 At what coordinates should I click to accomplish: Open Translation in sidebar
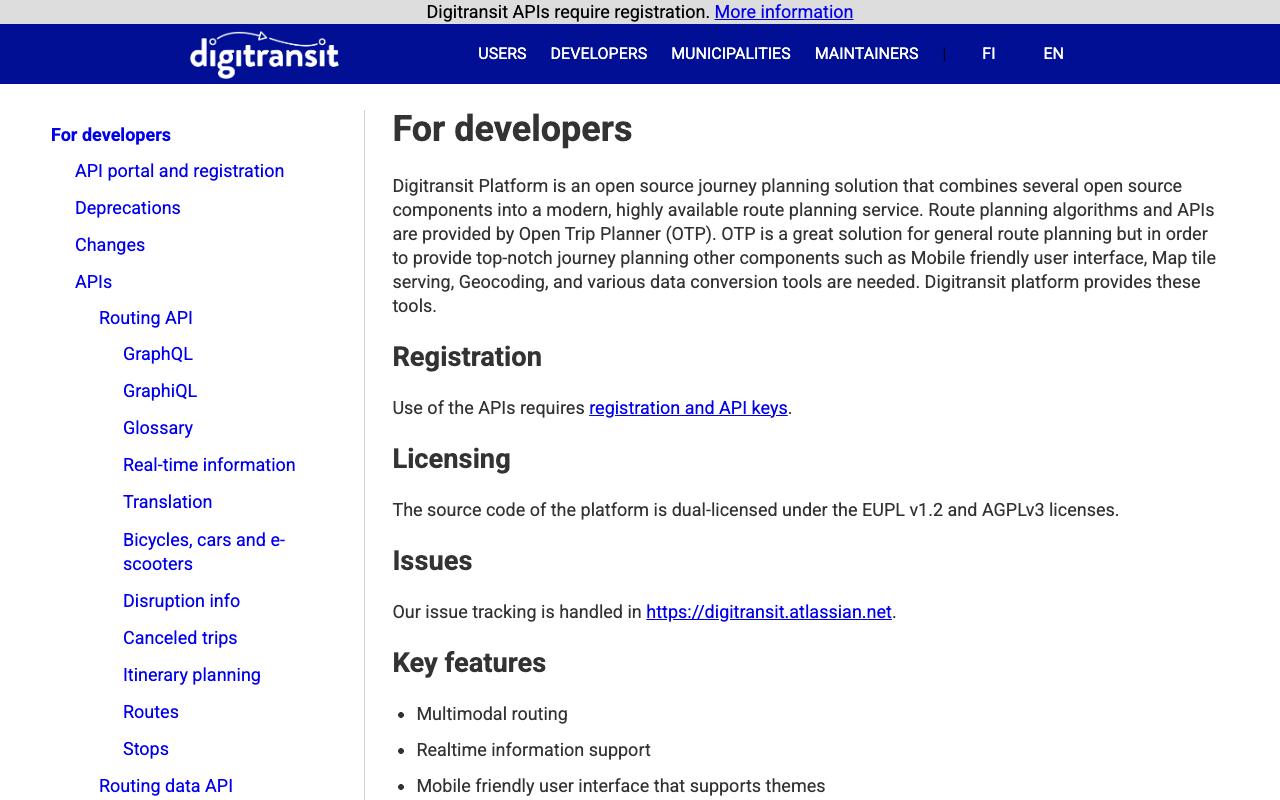click(x=168, y=502)
